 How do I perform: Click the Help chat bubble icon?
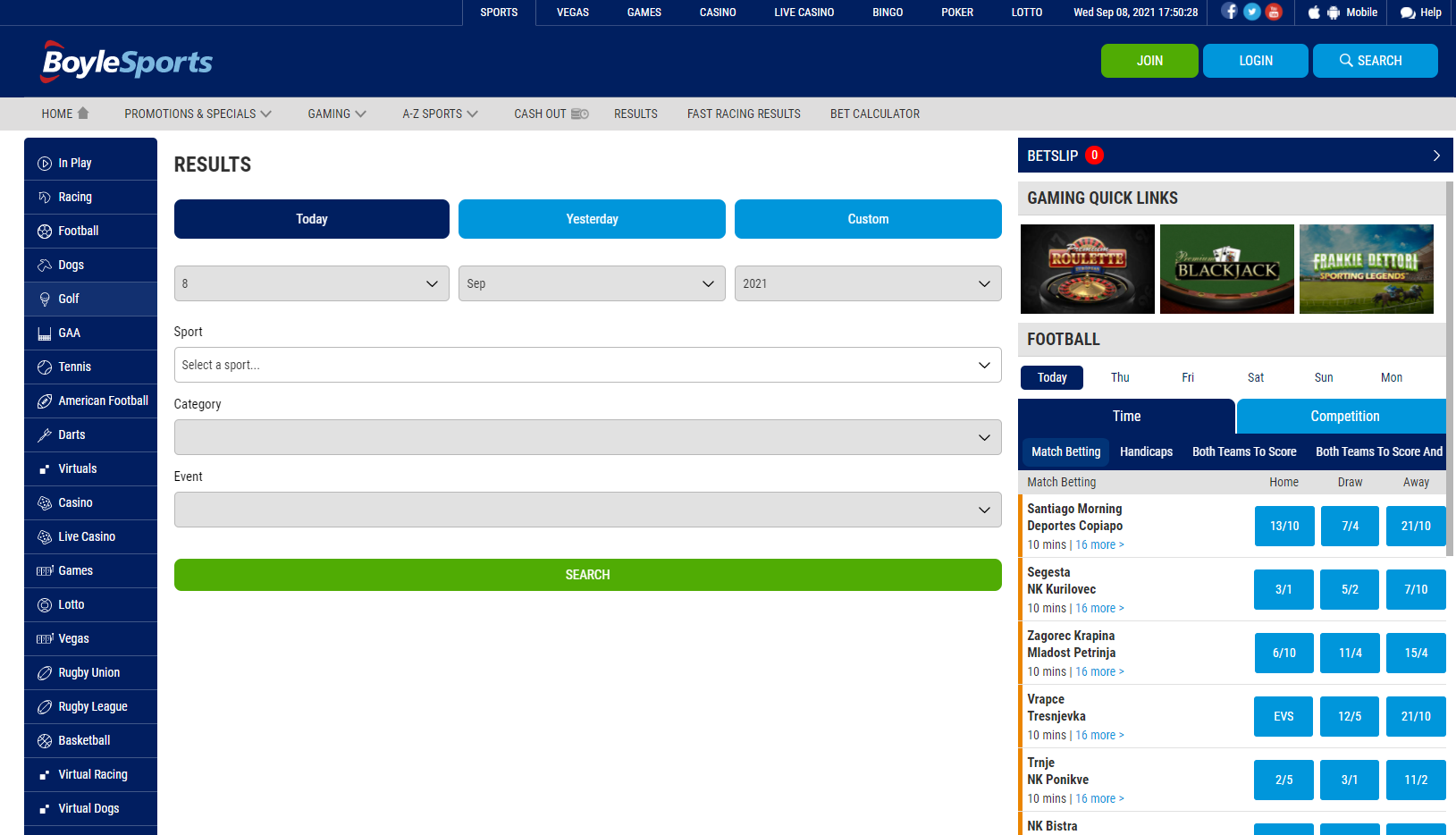point(1408,13)
